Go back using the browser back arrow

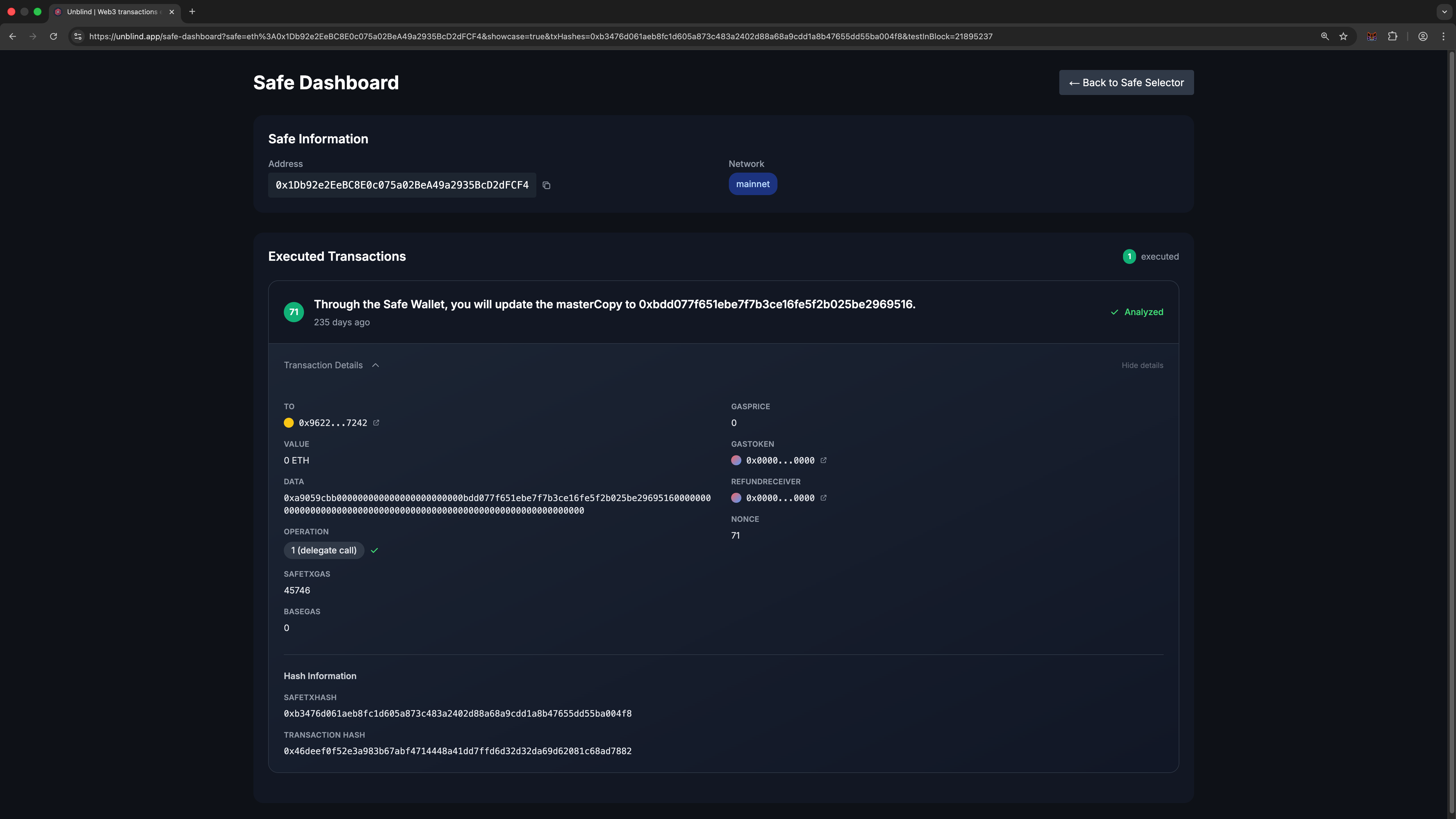pyautogui.click(x=13, y=36)
